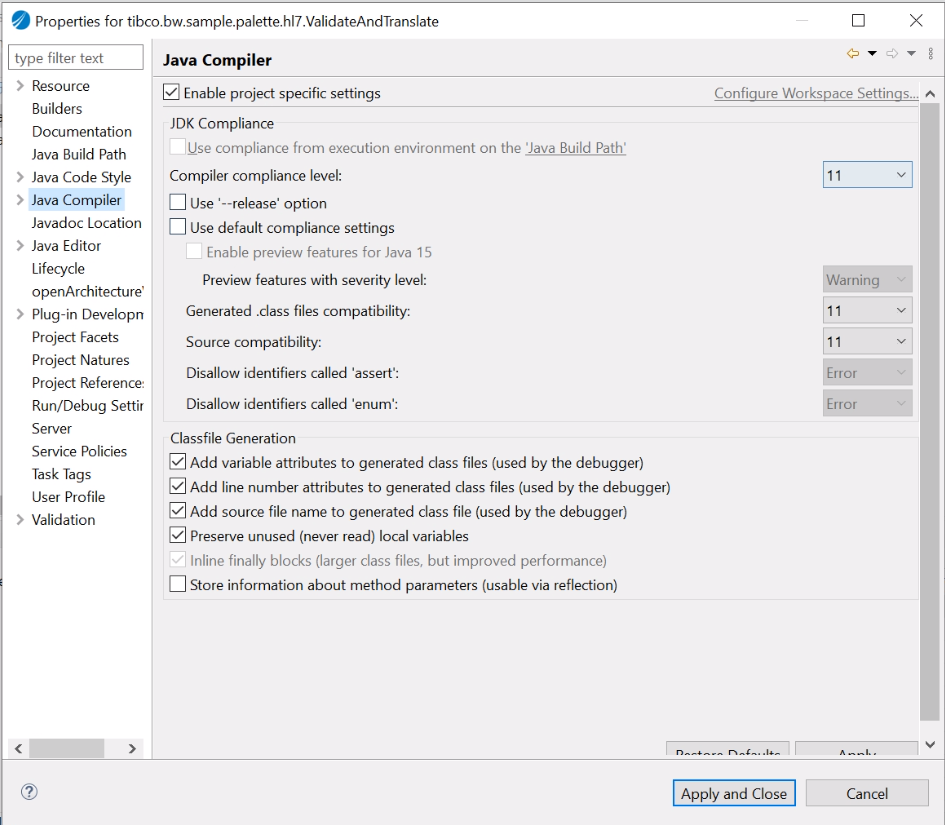Click the tree horizontal scrollbar thumb
This screenshot has height=825, width=945.
[66, 748]
